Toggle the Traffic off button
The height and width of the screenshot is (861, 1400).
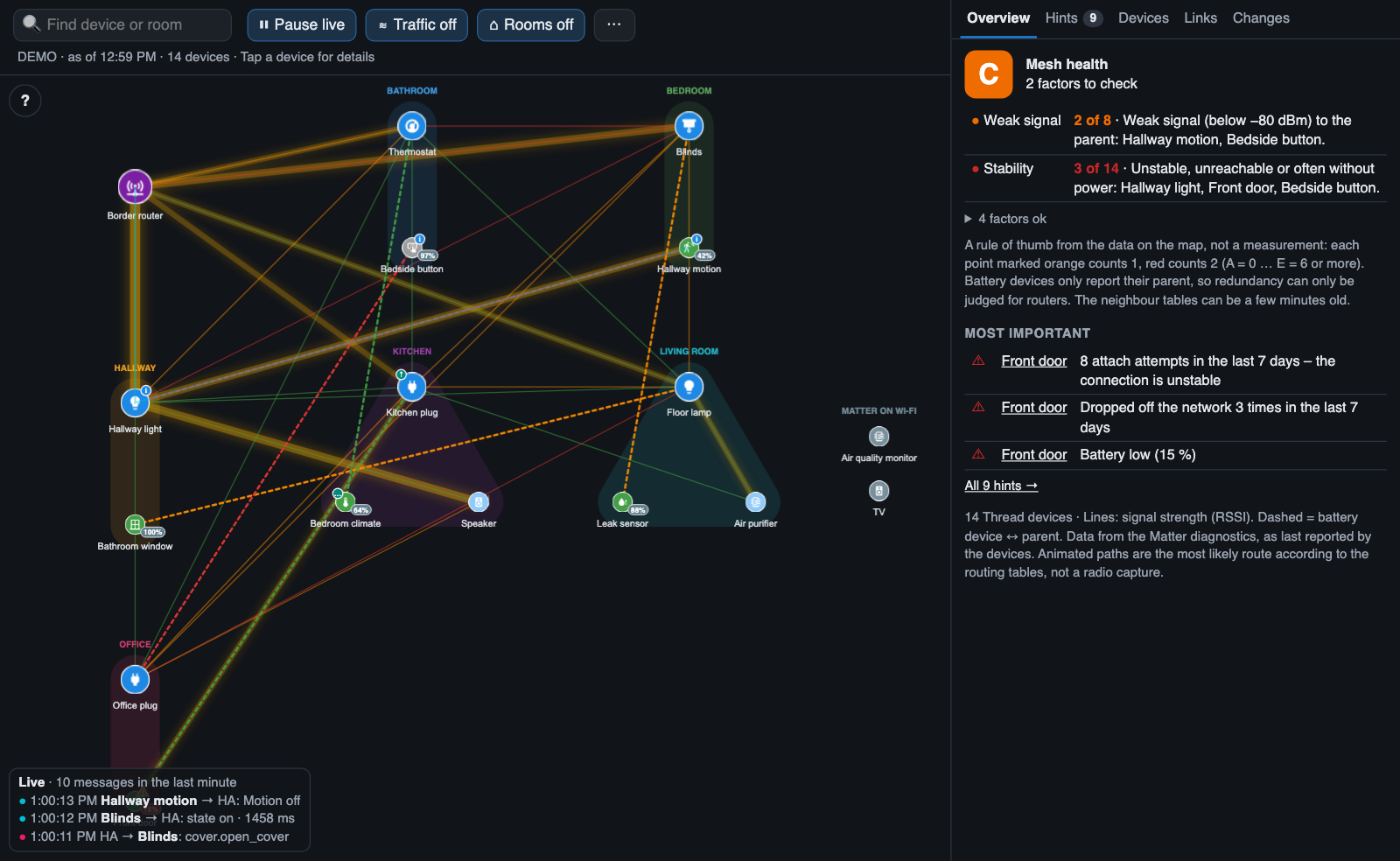point(416,25)
